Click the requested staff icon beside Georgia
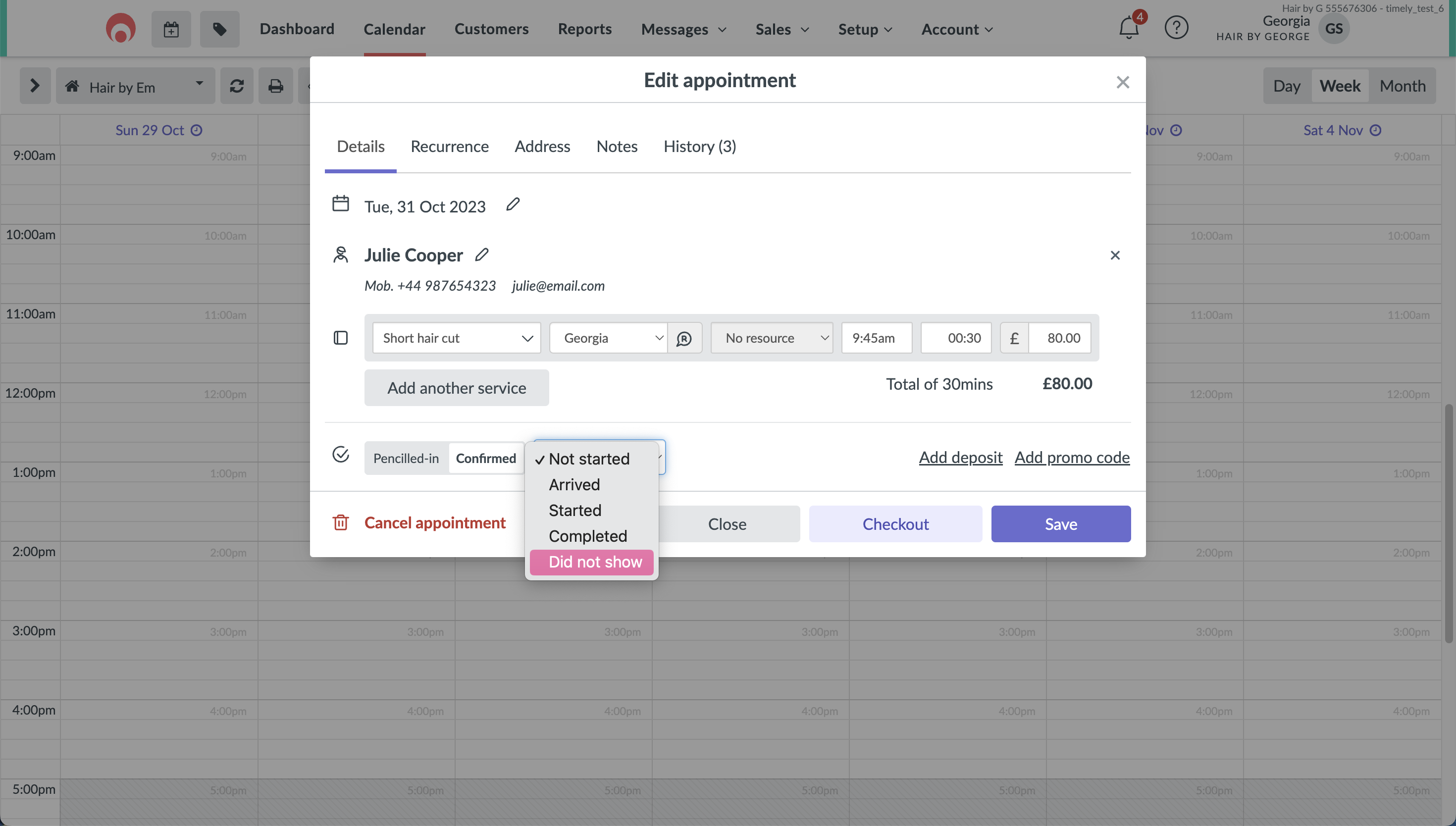 684,338
